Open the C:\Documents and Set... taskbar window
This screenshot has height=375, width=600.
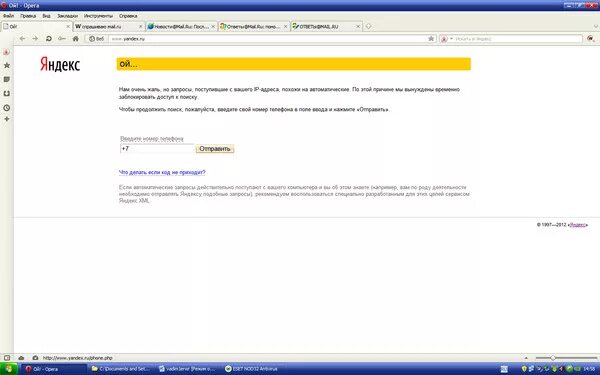tap(121, 369)
